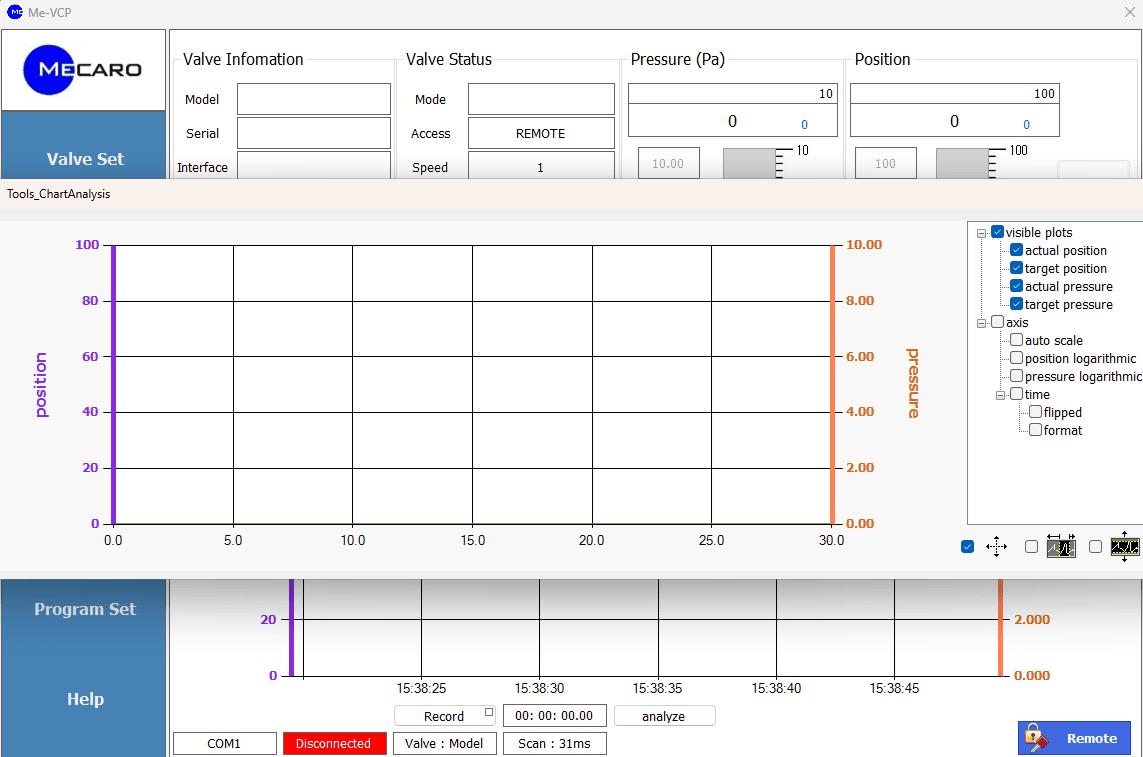
Task: Collapse the time tree node
Action: pos(999,394)
